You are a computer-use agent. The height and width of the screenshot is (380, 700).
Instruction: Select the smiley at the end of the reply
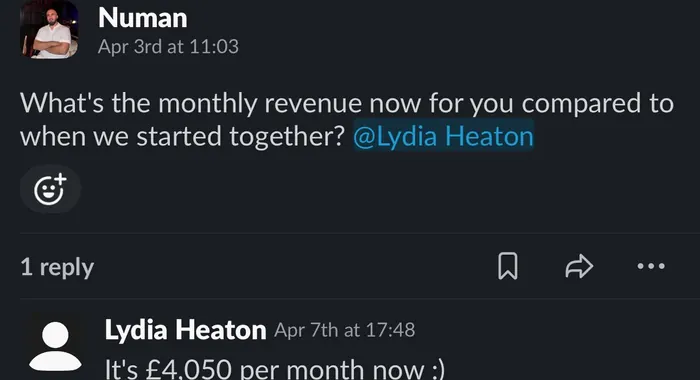pos(437,370)
